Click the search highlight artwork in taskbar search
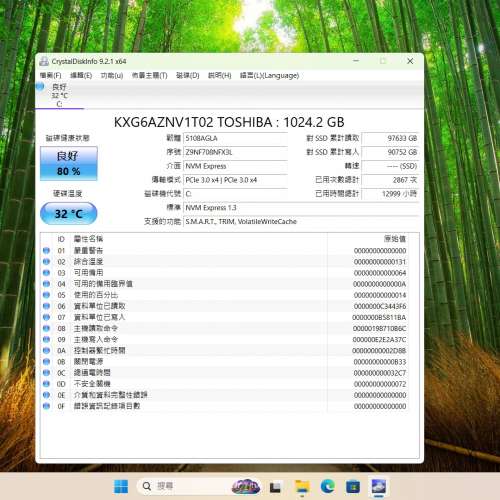500x500 pixels. (246, 486)
